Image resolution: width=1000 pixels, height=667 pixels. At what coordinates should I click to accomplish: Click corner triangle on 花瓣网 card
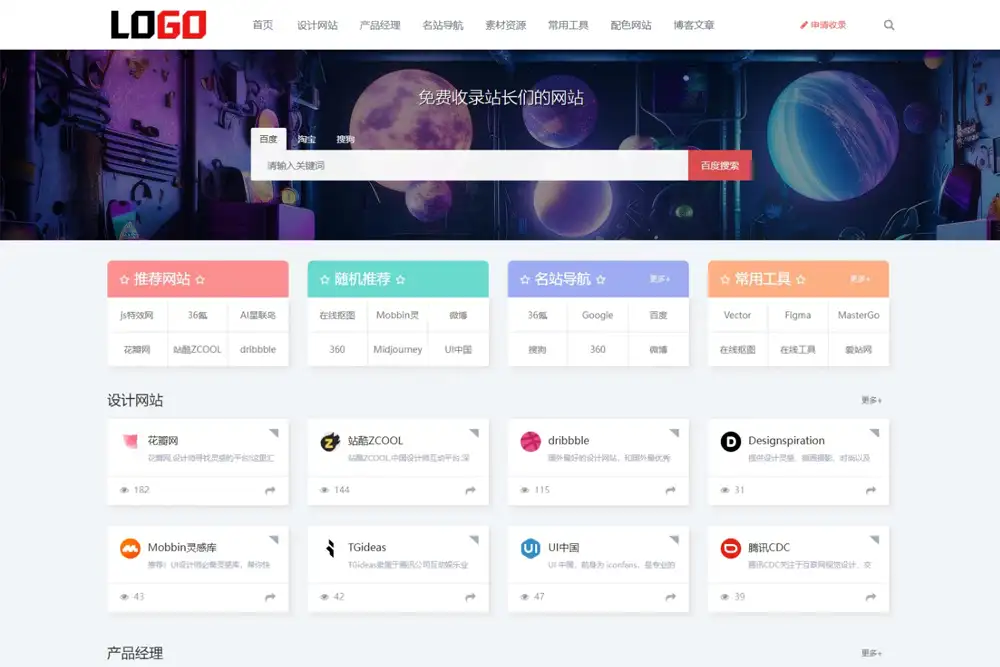(274, 433)
